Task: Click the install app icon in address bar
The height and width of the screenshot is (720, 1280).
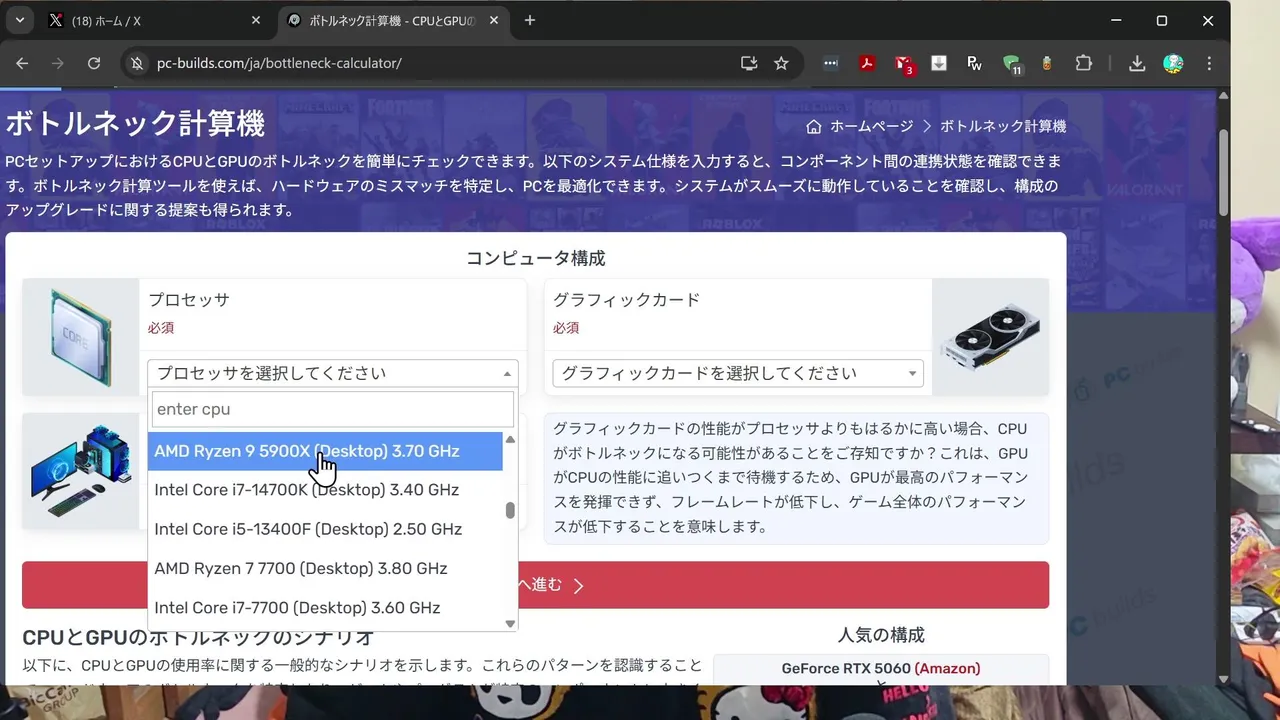Action: (749, 63)
